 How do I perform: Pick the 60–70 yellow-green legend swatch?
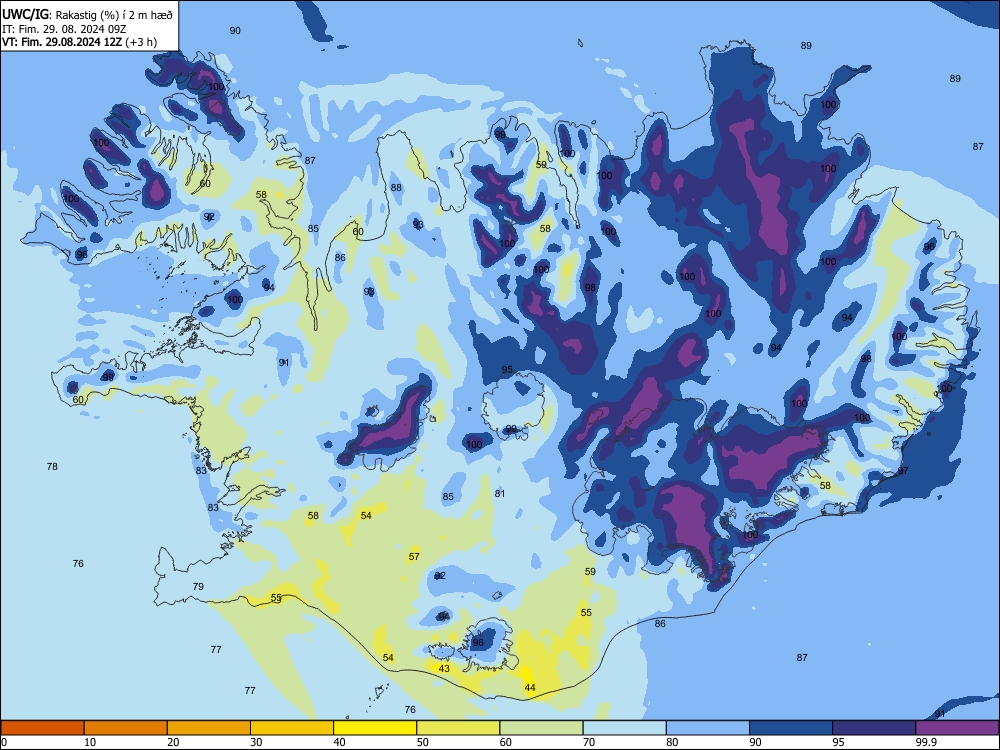click(541, 728)
